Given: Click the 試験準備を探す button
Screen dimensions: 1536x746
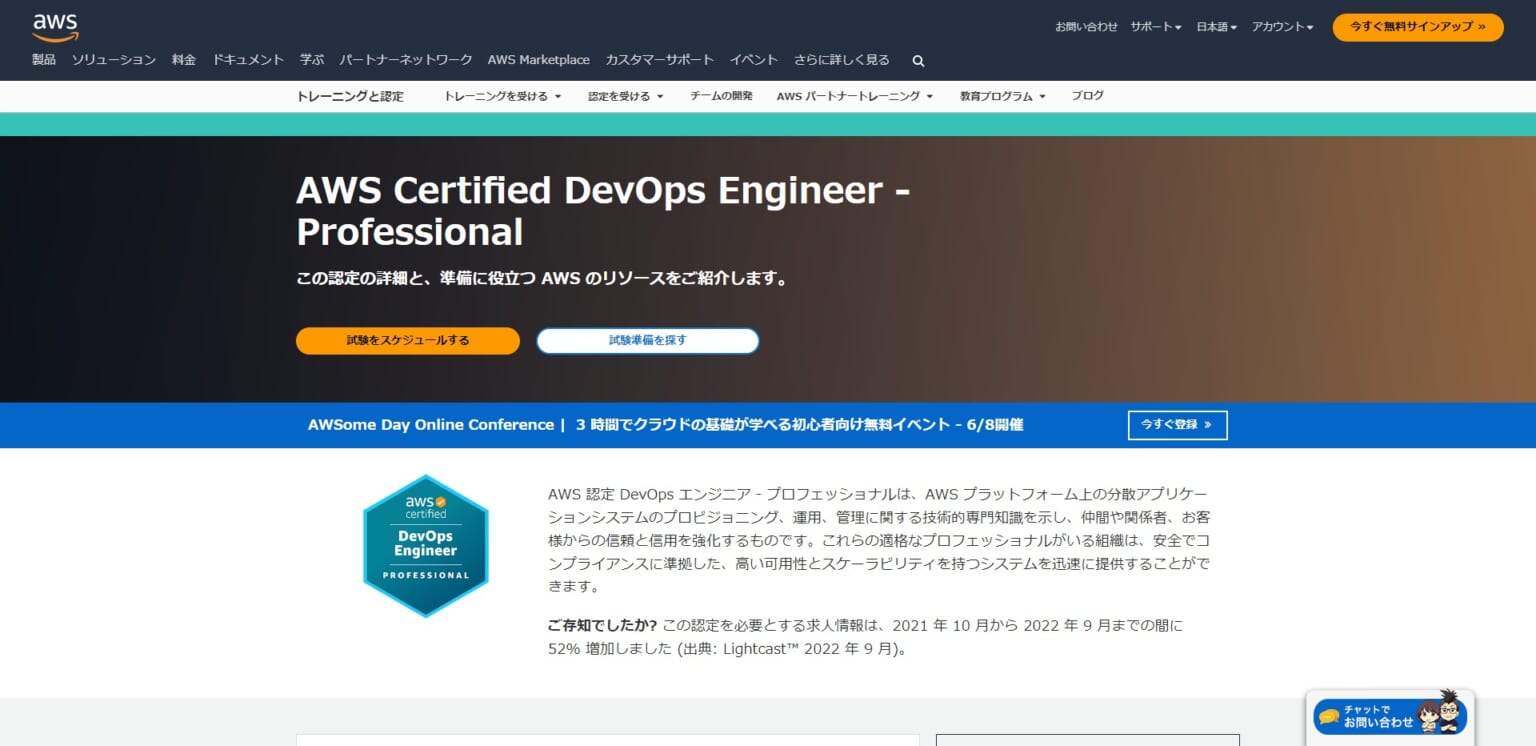Looking at the screenshot, I should pos(647,340).
